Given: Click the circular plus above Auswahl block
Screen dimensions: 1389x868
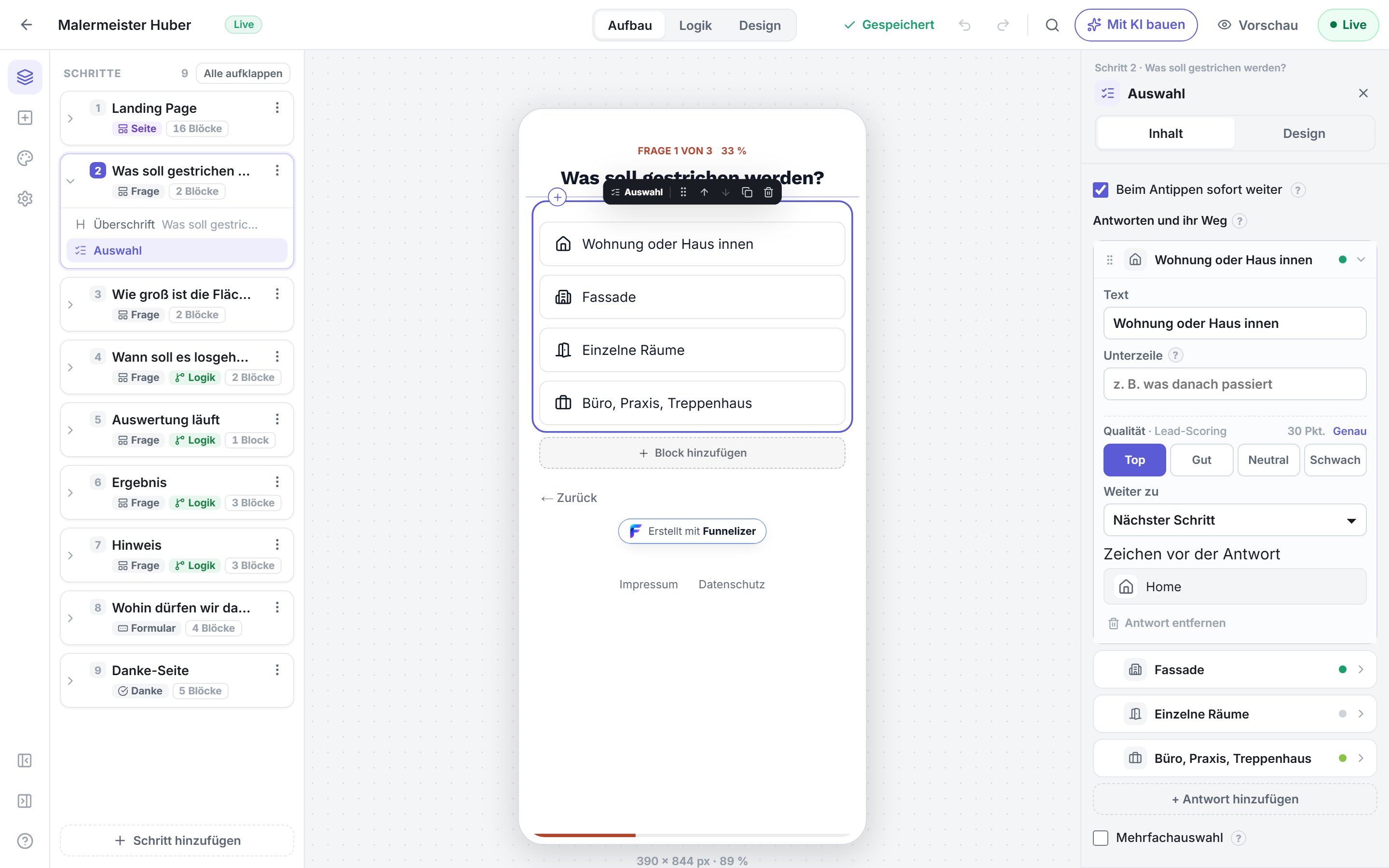Looking at the screenshot, I should point(558,197).
